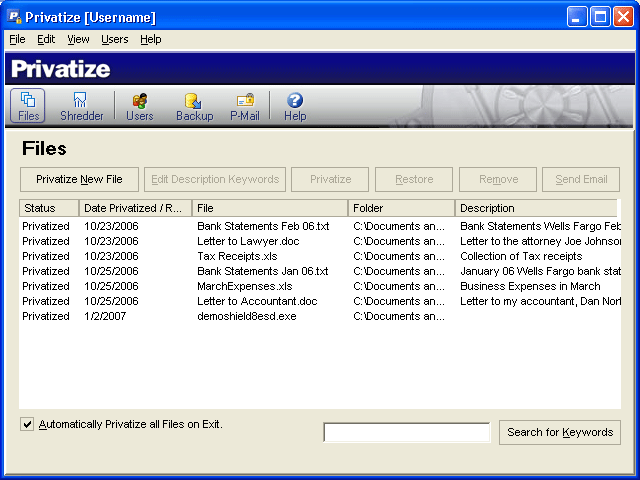Close the Privatize window

click(624, 17)
